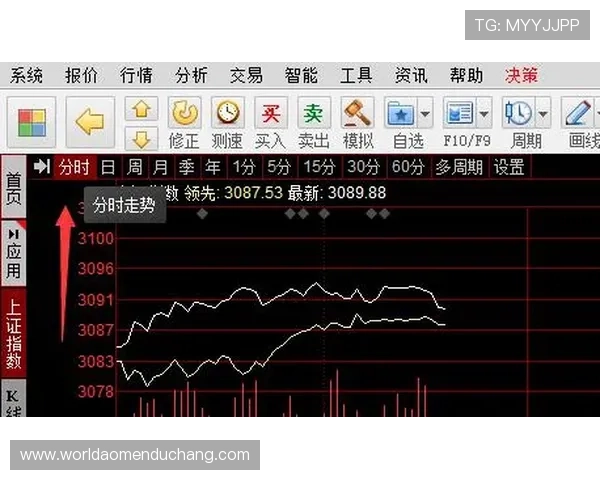Image resolution: width=600 pixels, height=480 pixels.
Task: Switch to the 1分 chart tab
Action: (245, 167)
